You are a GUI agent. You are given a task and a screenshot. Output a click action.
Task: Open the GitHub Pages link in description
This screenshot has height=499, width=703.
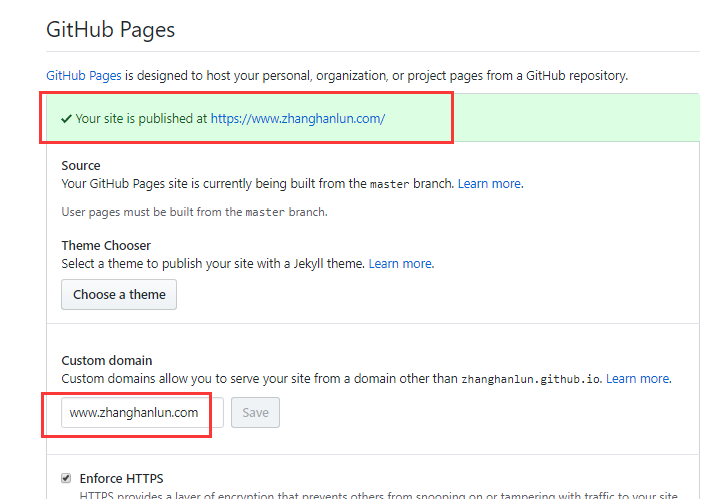tap(83, 75)
